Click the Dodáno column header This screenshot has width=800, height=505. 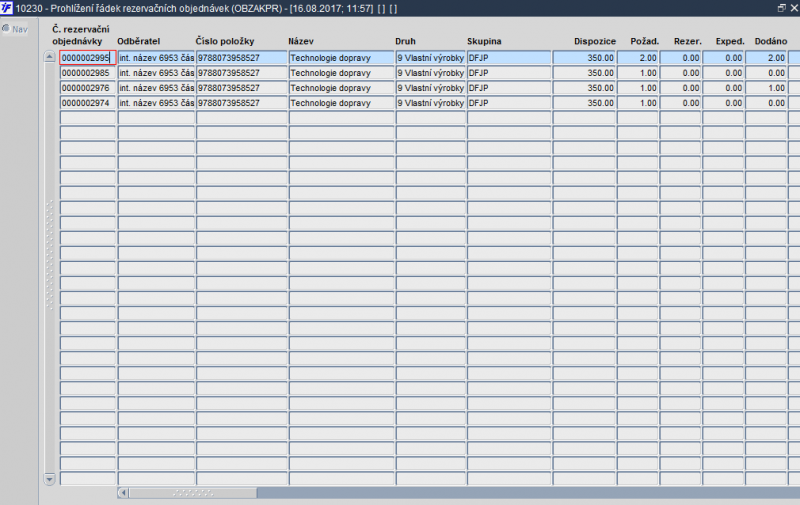point(771,41)
